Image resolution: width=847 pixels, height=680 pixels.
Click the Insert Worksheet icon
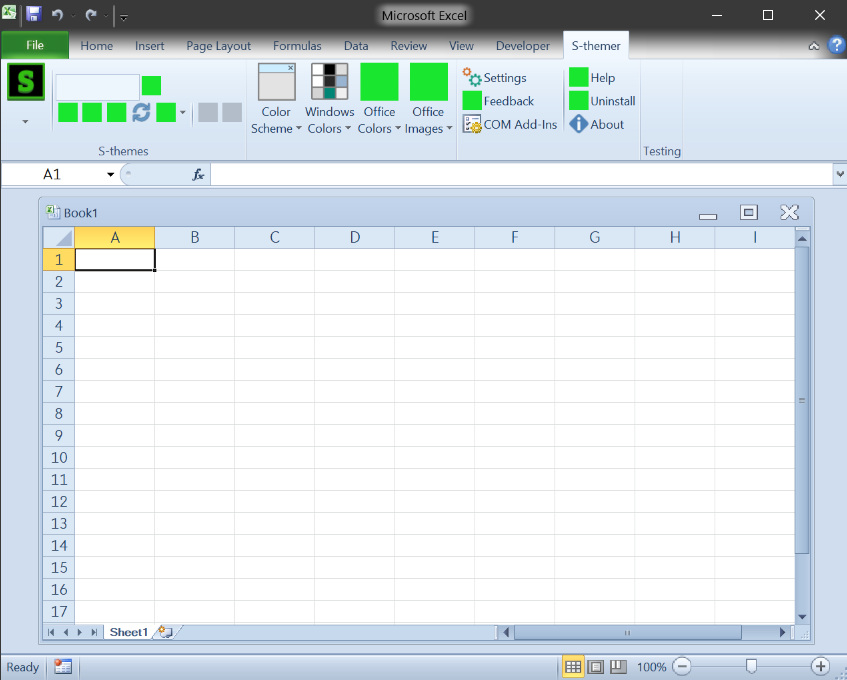click(166, 632)
